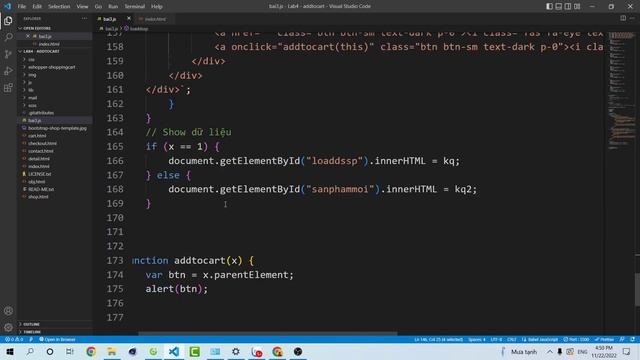This screenshot has height=360, width=640.
Task: Open the Explorer view in activity bar
Action: [8, 21]
